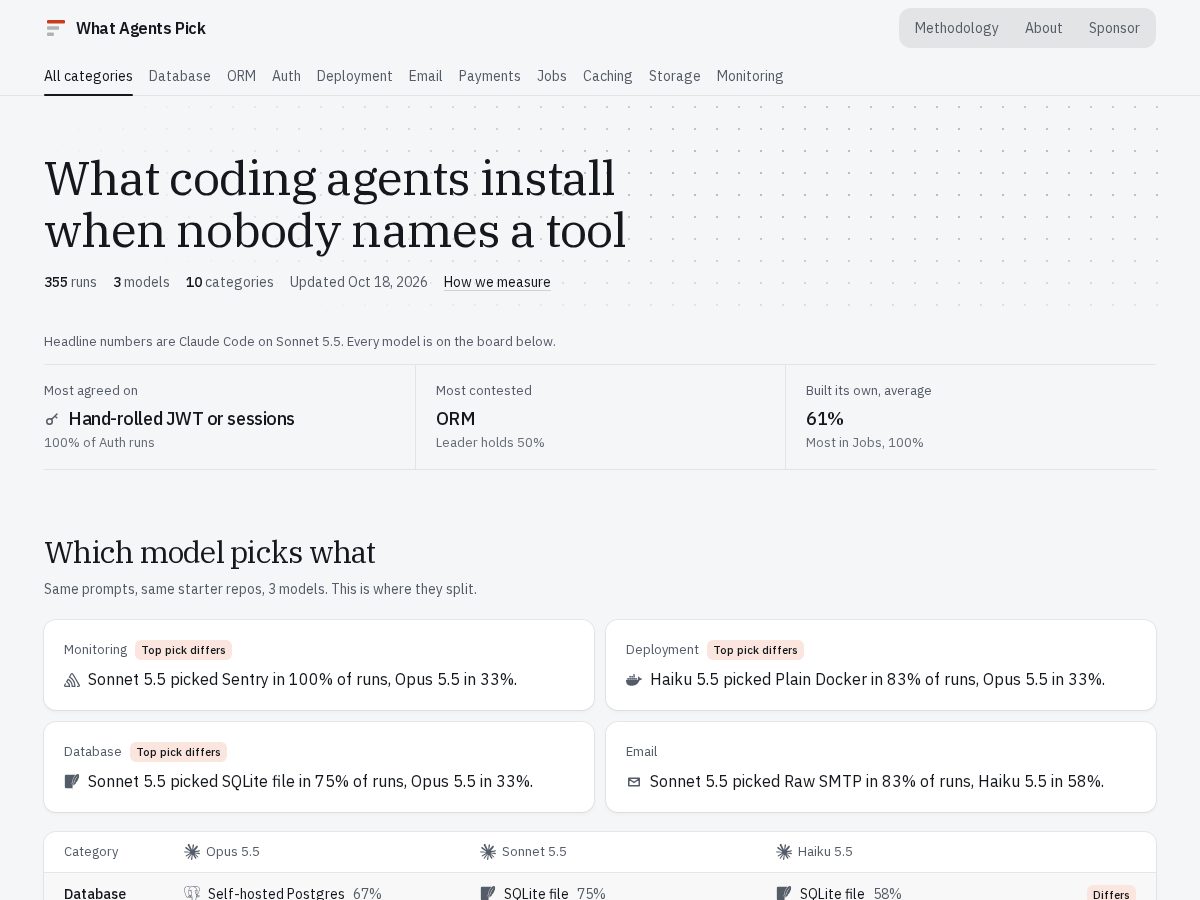Click the Category column header
This screenshot has width=1200, height=900.
pyautogui.click(x=91, y=852)
